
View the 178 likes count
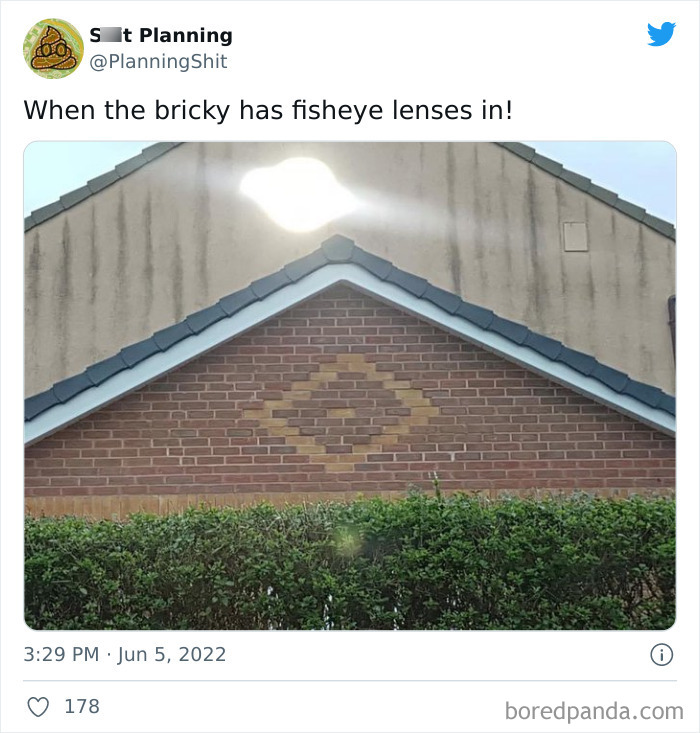tap(82, 706)
